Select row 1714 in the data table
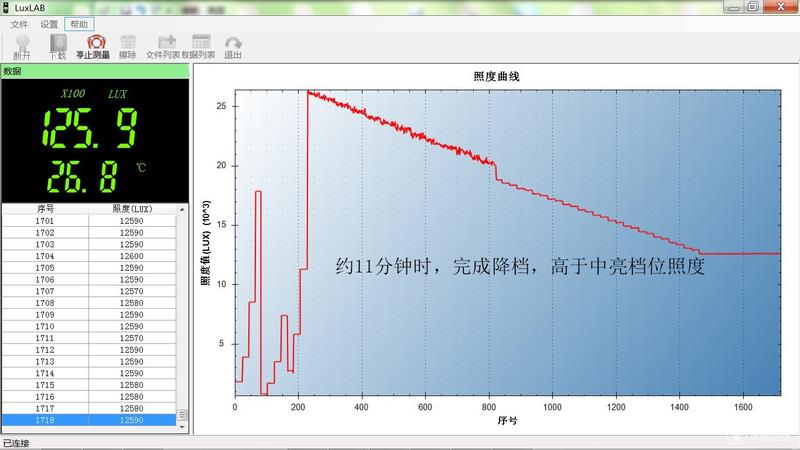This screenshot has height=450, width=800. (89, 373)
